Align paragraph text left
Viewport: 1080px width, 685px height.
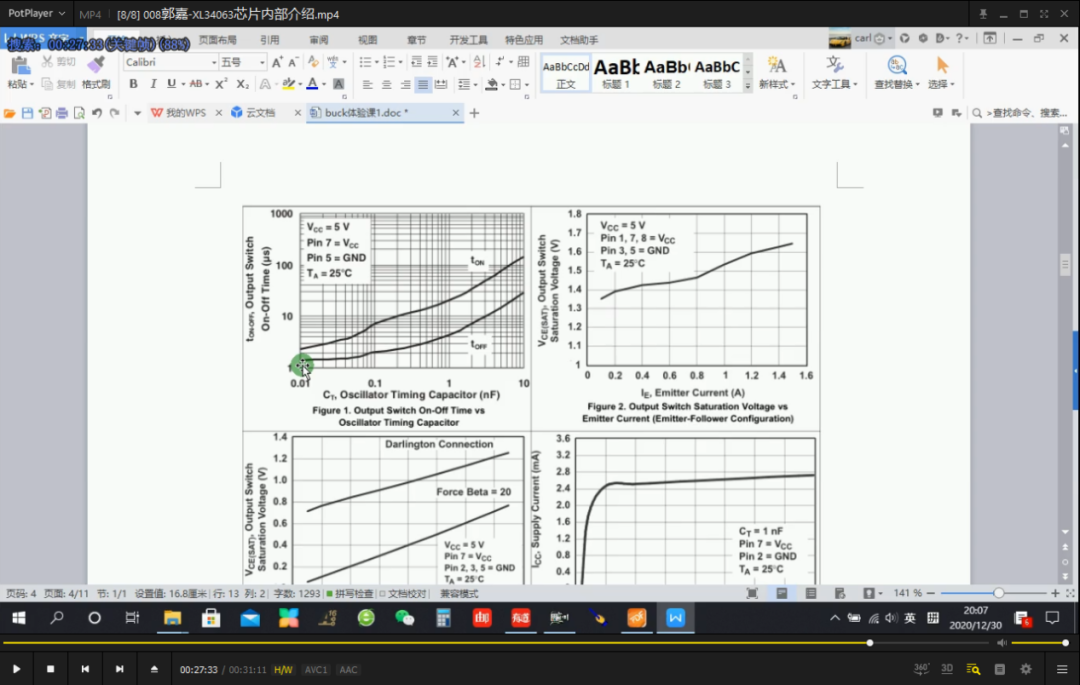tap(367, 84)
